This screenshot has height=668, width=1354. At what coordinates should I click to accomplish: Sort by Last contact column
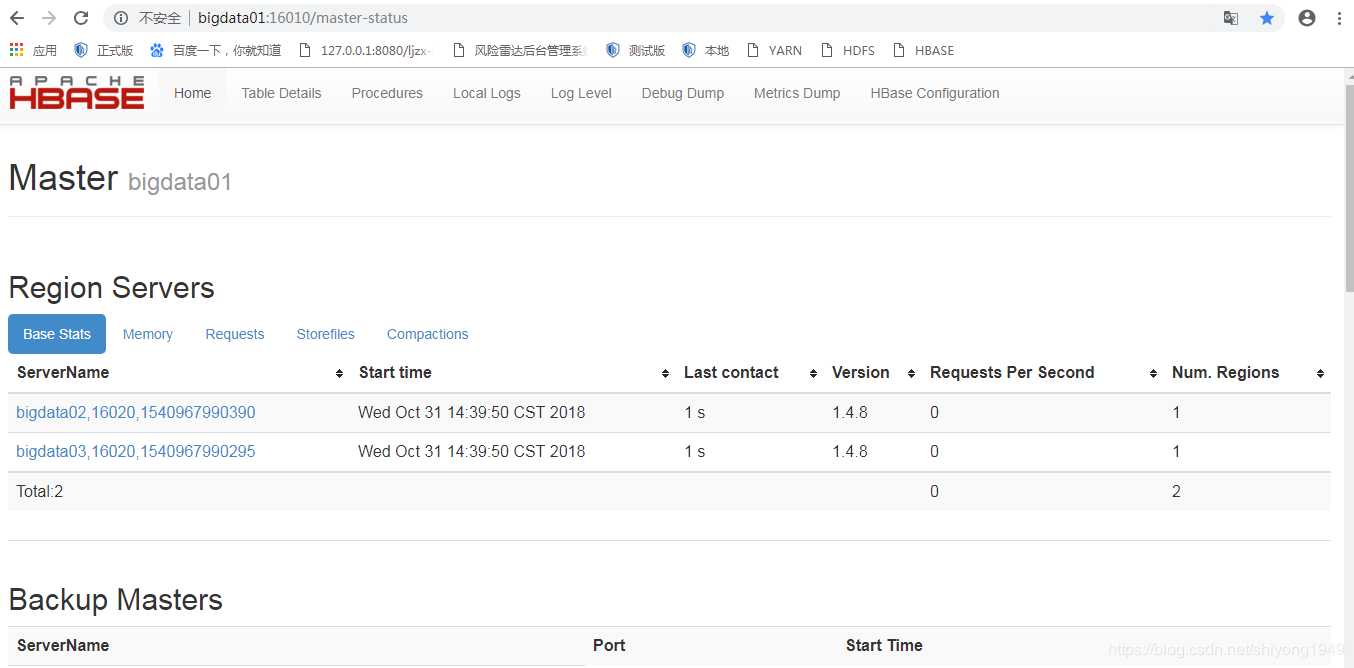coord(749,373)
